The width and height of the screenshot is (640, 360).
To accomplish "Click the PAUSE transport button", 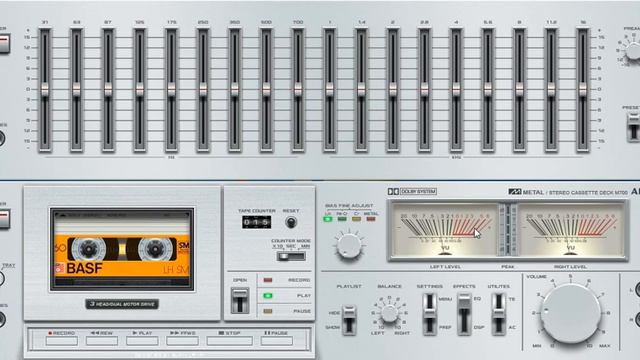I will tap(277, 340).
